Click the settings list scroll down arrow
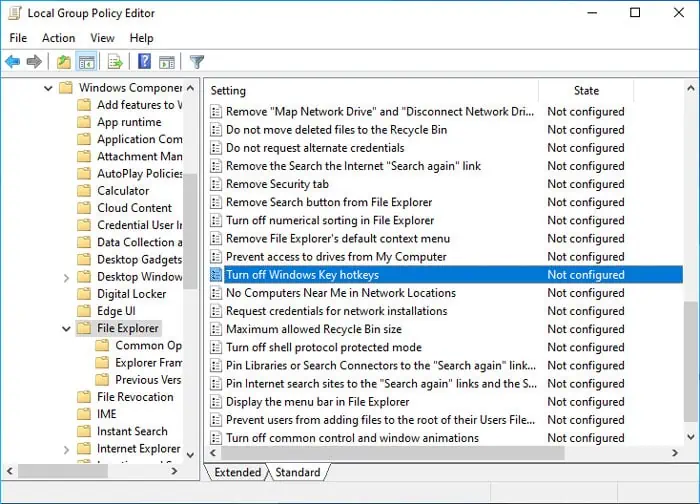Viewport: 700px width, 504px height. click(691, 437)
